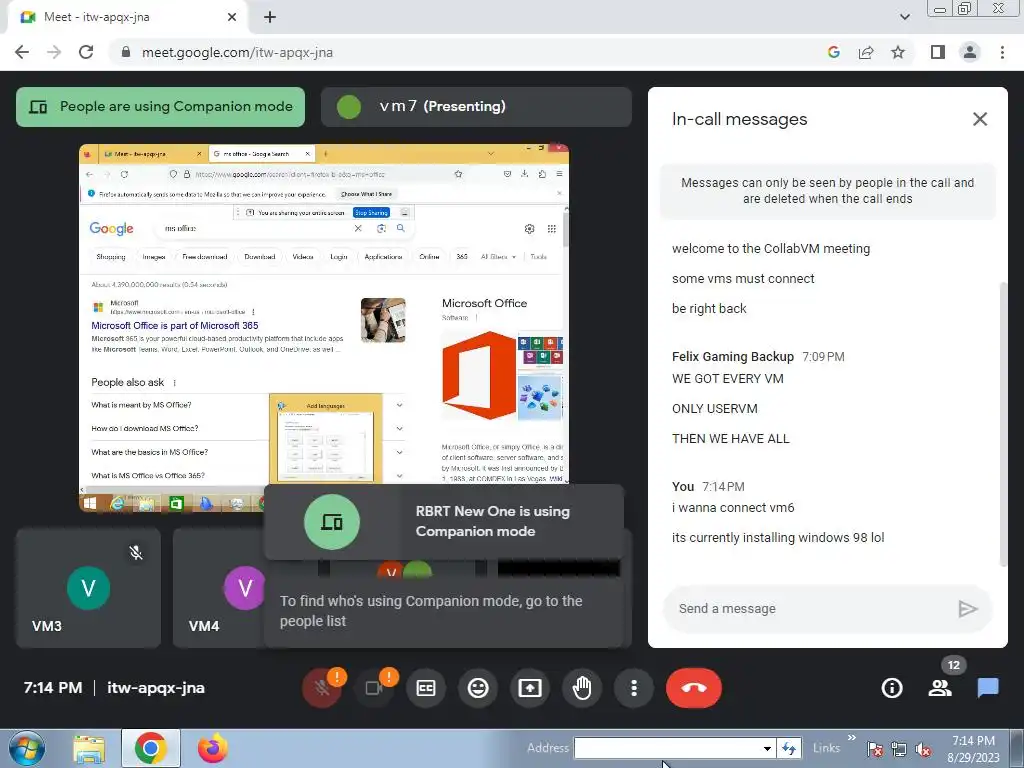Open the muted volume tray icon
The height and width of the screenshot is (768, 1024).
(x=923, y=749)
